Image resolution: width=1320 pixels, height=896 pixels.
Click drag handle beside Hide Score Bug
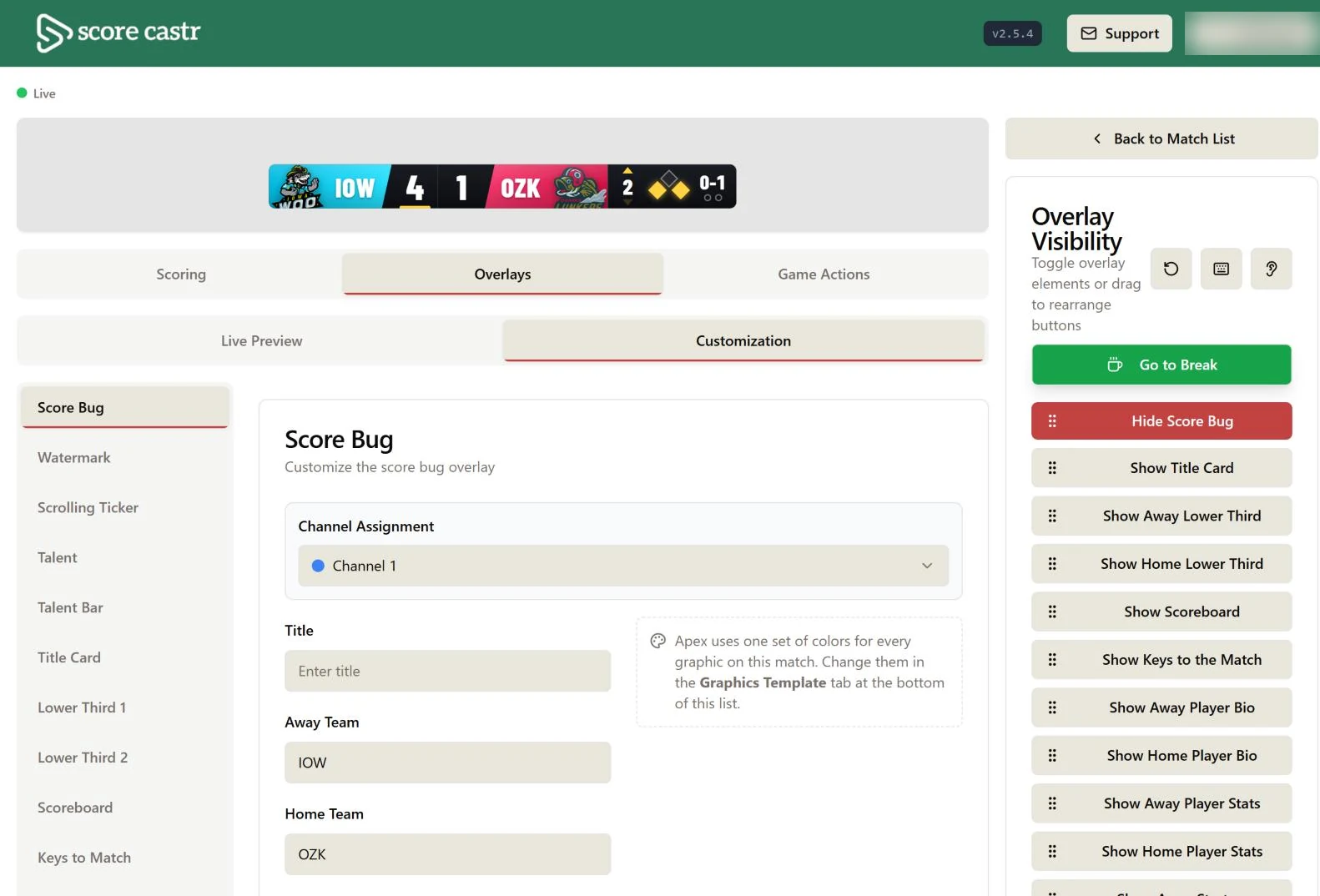[x=1052, y=421]
